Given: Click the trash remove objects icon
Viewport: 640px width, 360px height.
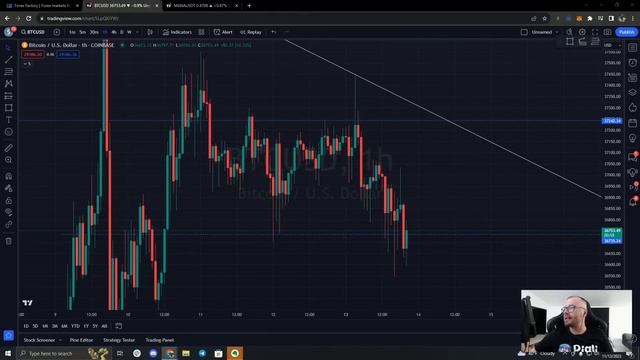Looking at the screenshot, I should 8,241.
